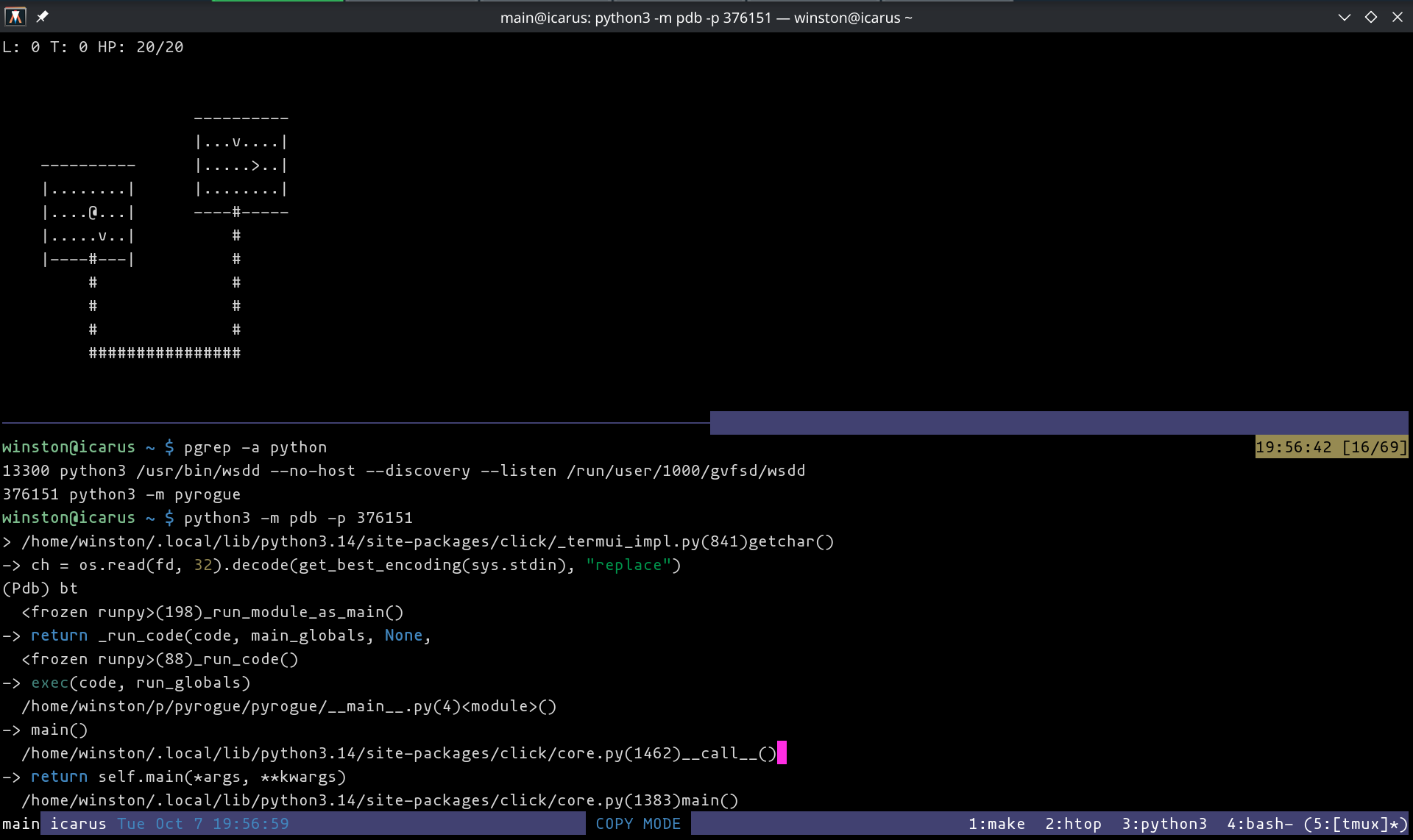This screenshot has height=840, width=1413.
Task: Click the copy mode position indicator [16/69]
Action: coord(1374,447)
